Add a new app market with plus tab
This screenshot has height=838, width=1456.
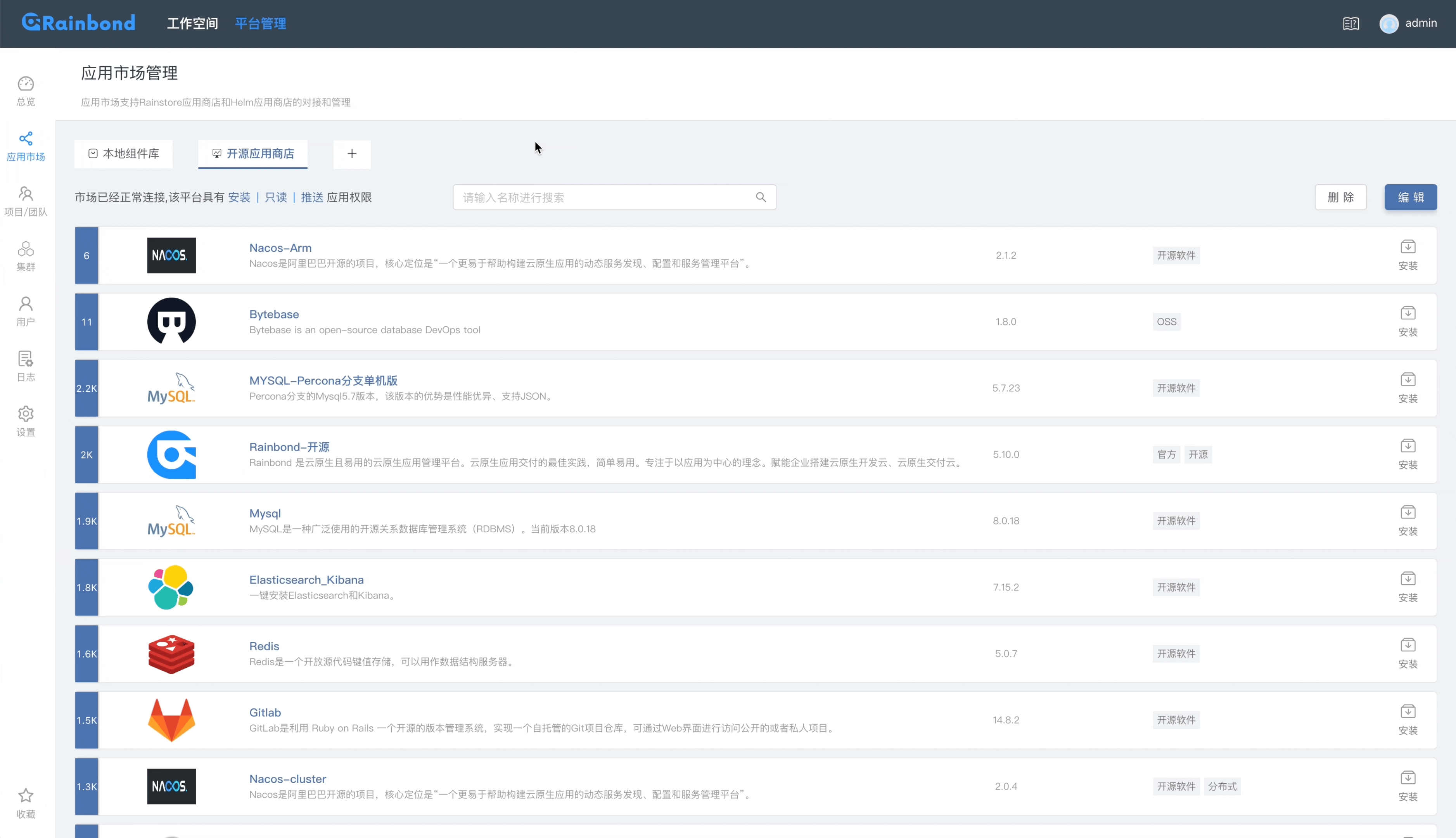point(352,154)
